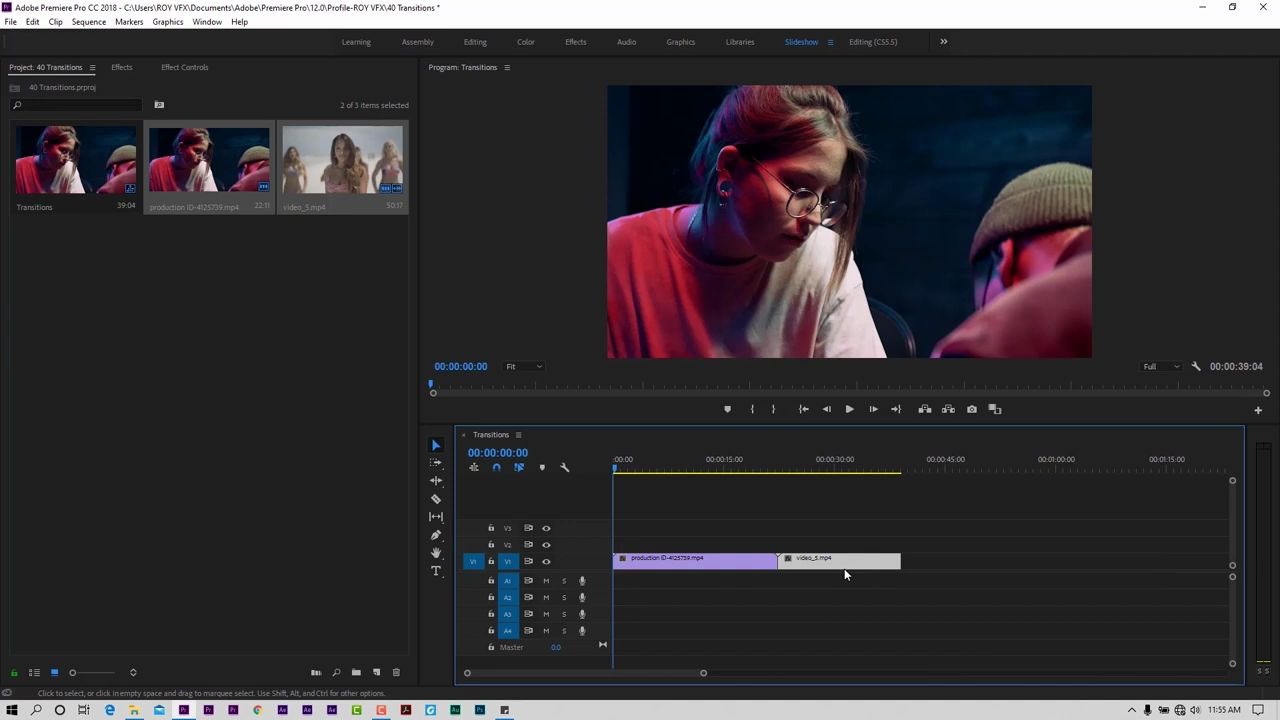
Task: Open Project panel hamburger menu
Action: (92, 68)
